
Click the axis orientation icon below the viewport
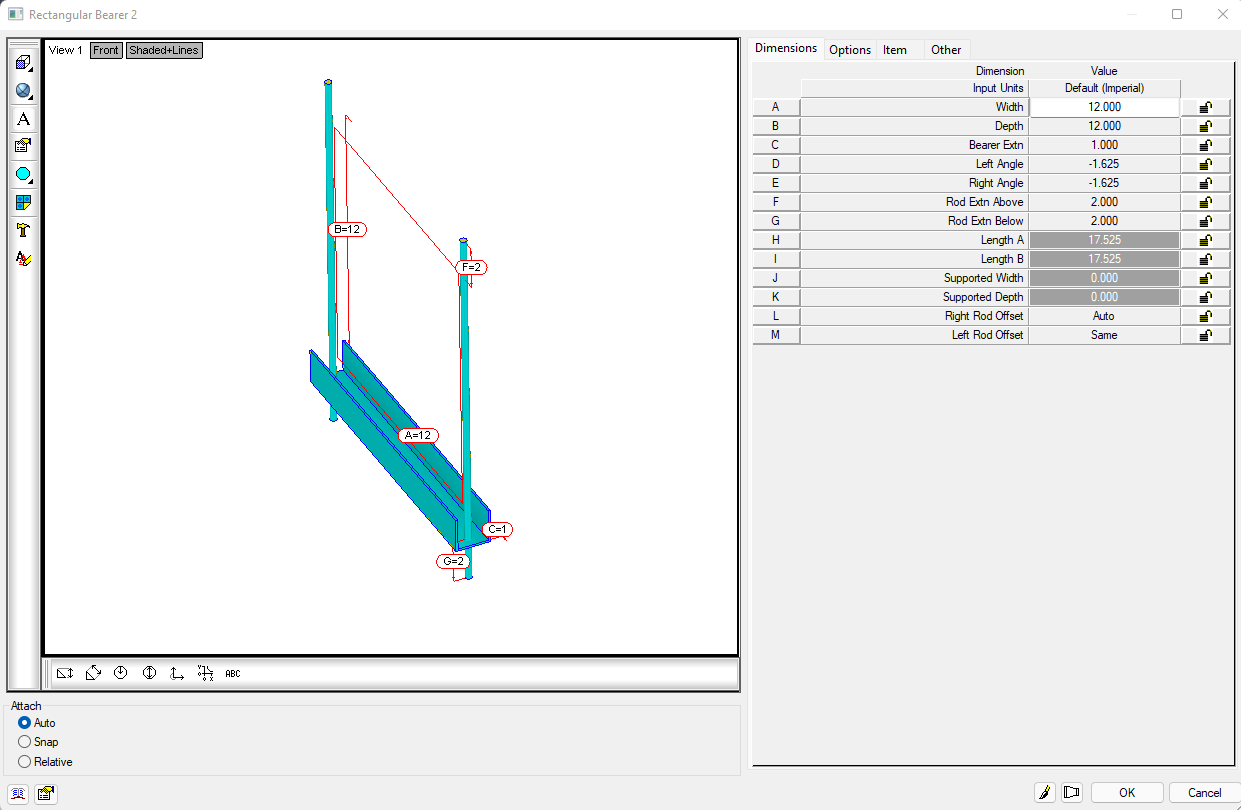tap(176, 673)
